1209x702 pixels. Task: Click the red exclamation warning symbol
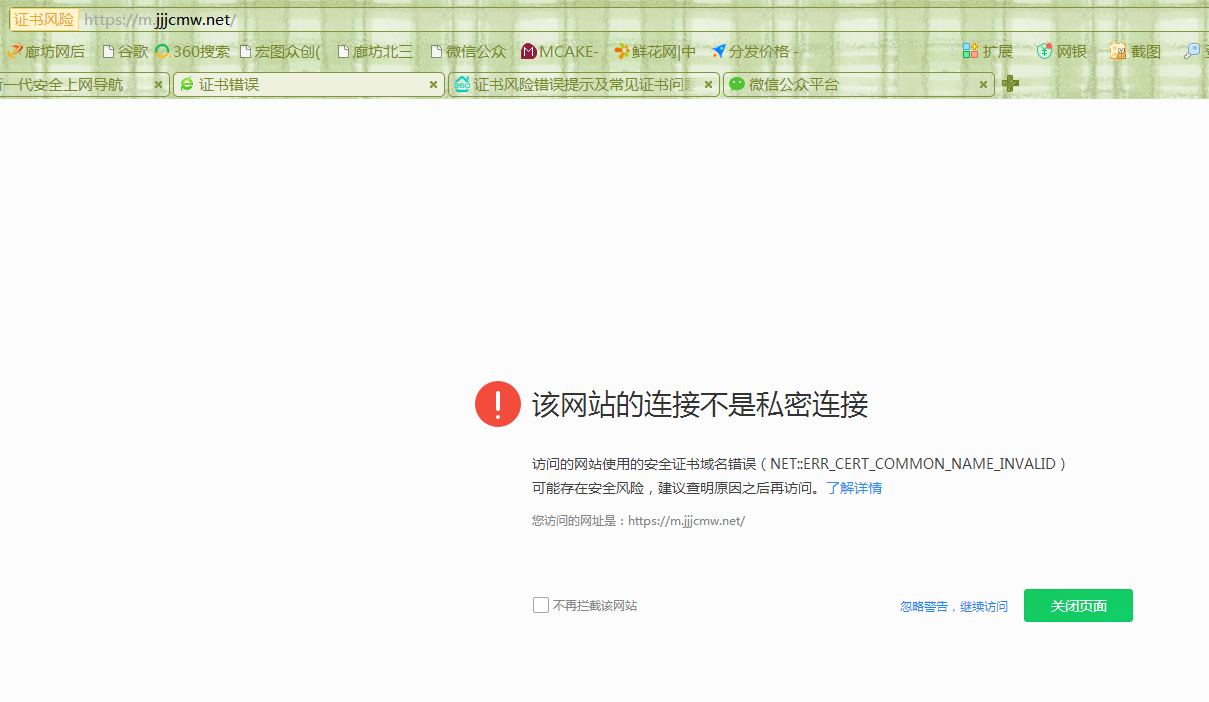tap(497, 403)
